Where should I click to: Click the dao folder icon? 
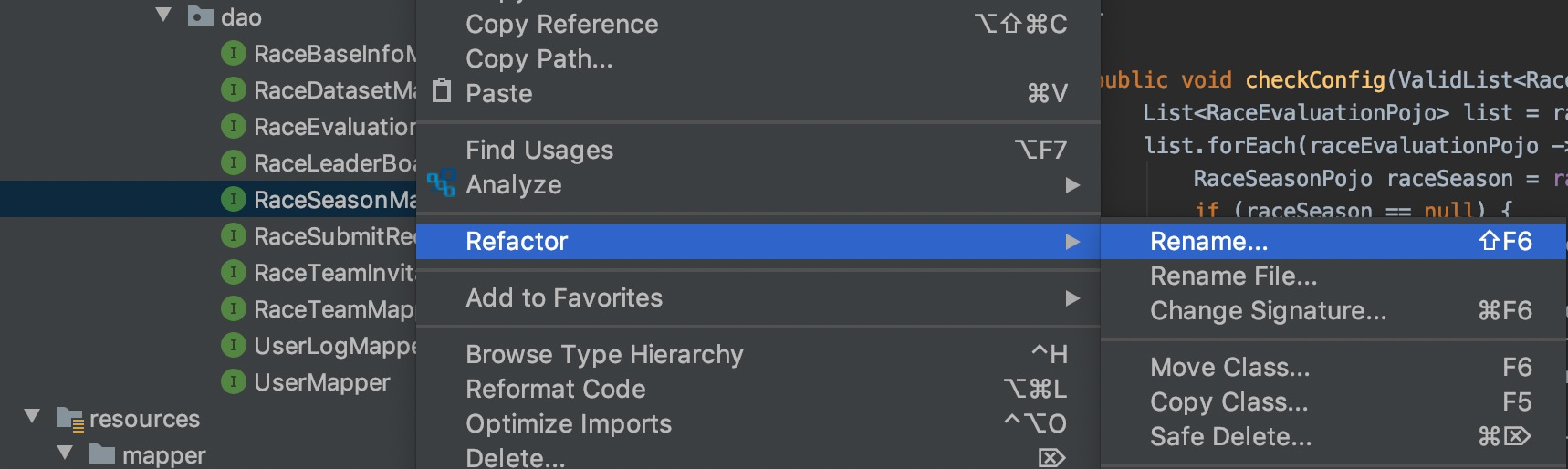coord(200,16)
